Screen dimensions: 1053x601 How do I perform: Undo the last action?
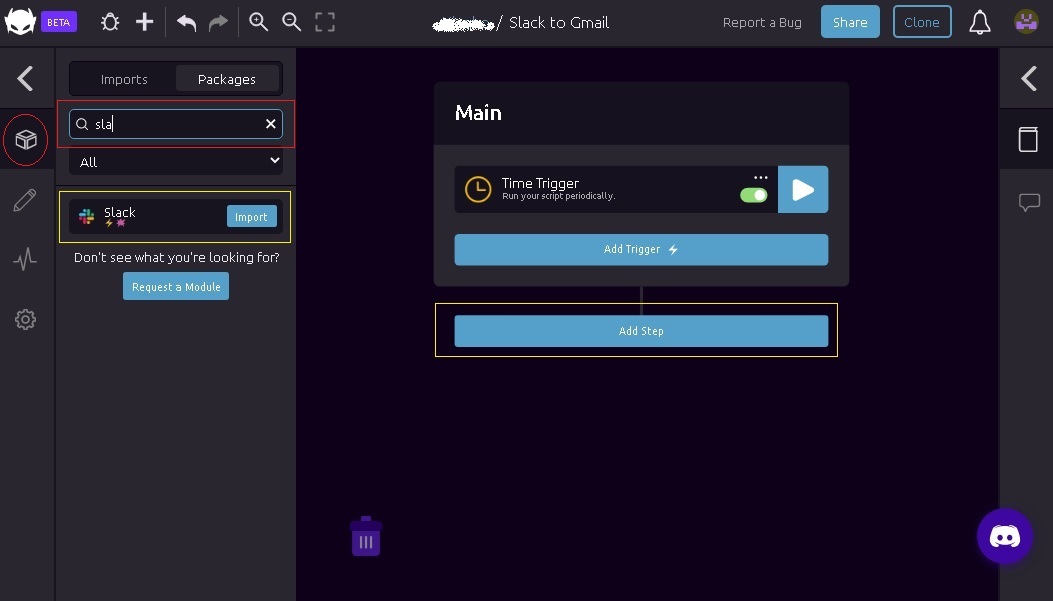tap(186, 22)
